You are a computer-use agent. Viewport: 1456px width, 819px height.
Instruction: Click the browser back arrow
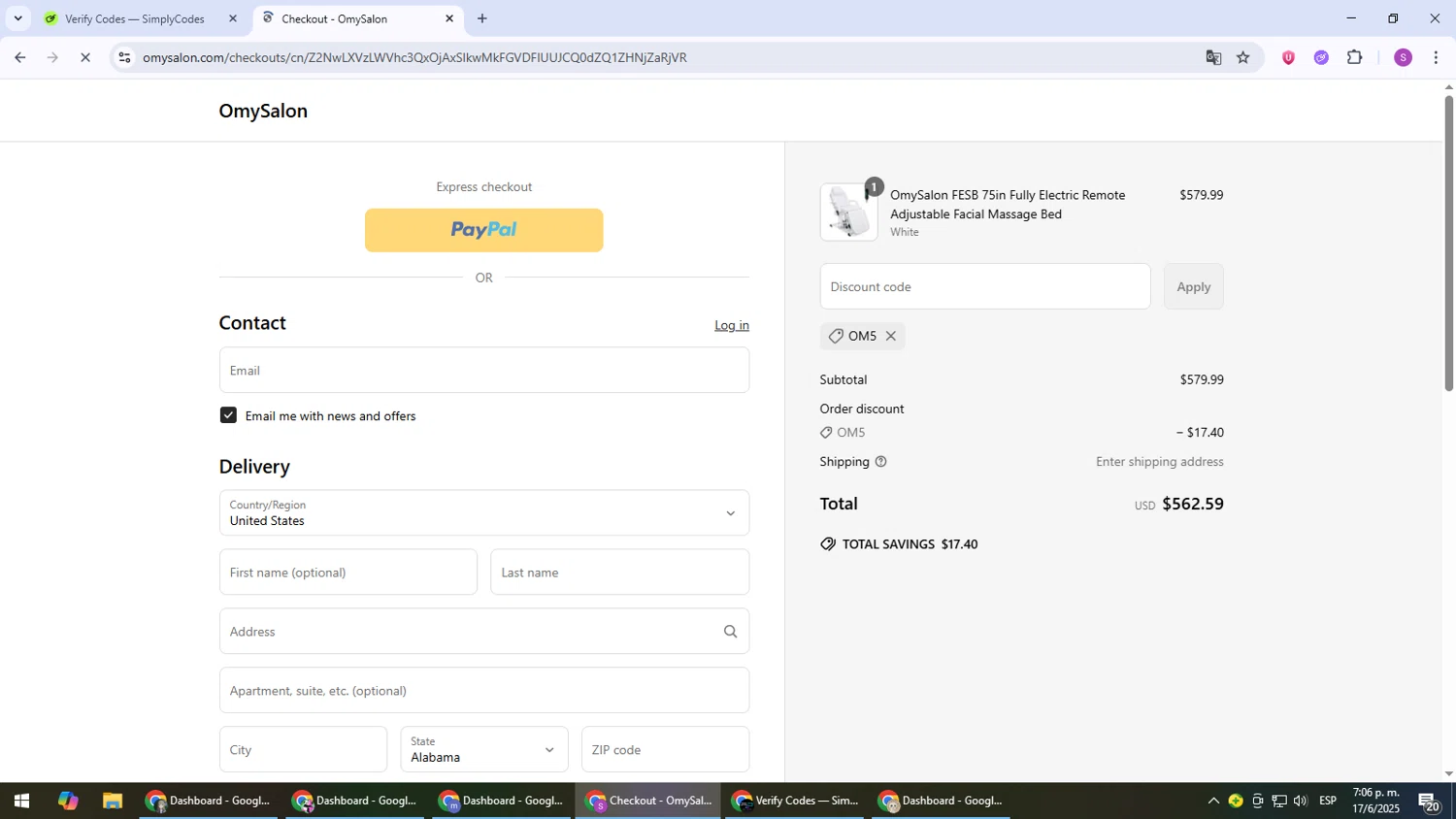tap(19, 58)
